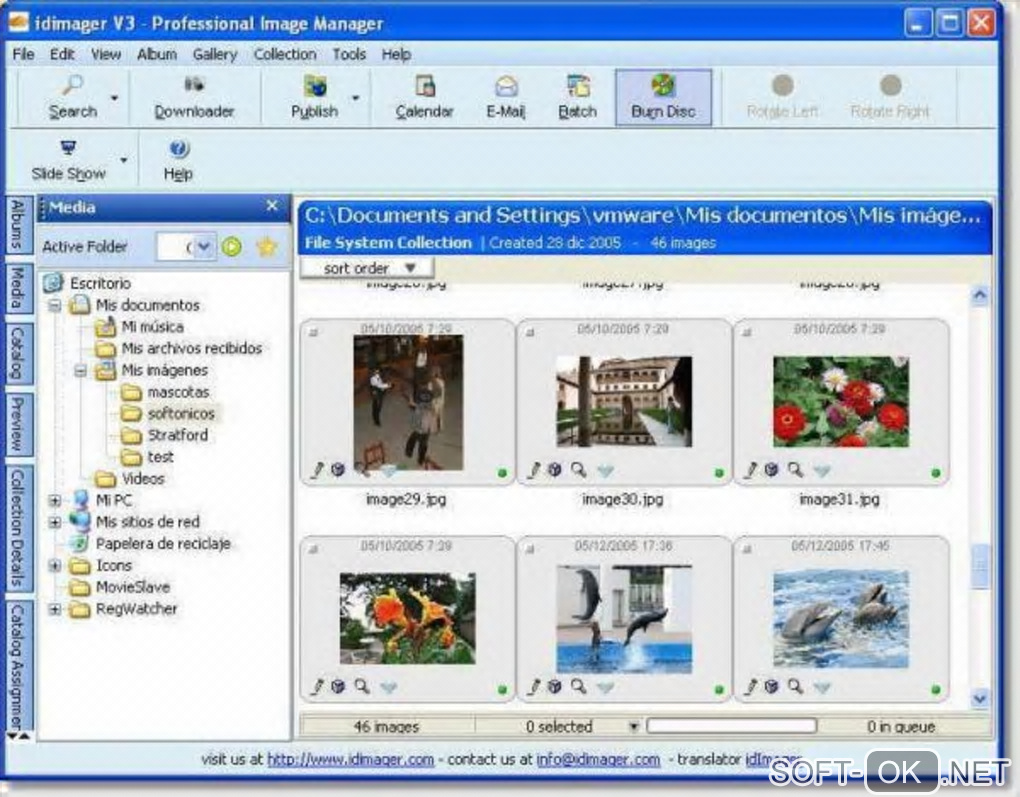Click the magnifier icon under image30.jpg
The image size is (1020, 797).
point(578,469)
